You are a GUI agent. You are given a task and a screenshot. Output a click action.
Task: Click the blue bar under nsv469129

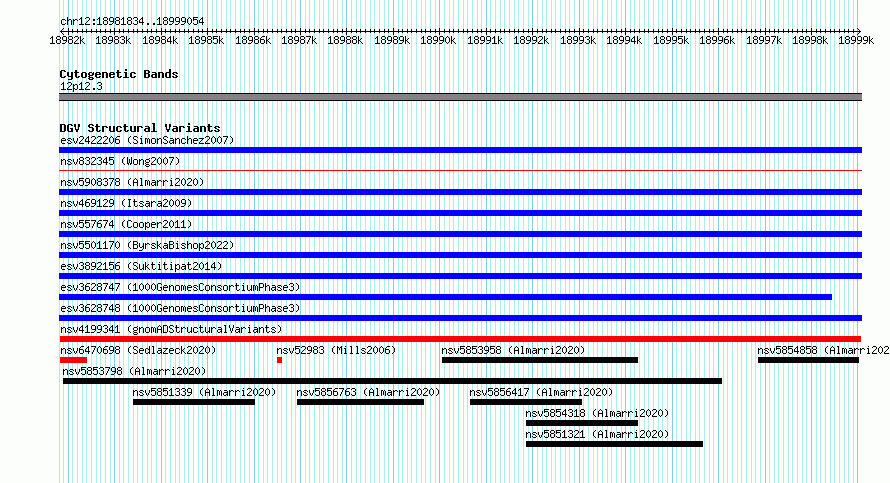coord(460,213)
